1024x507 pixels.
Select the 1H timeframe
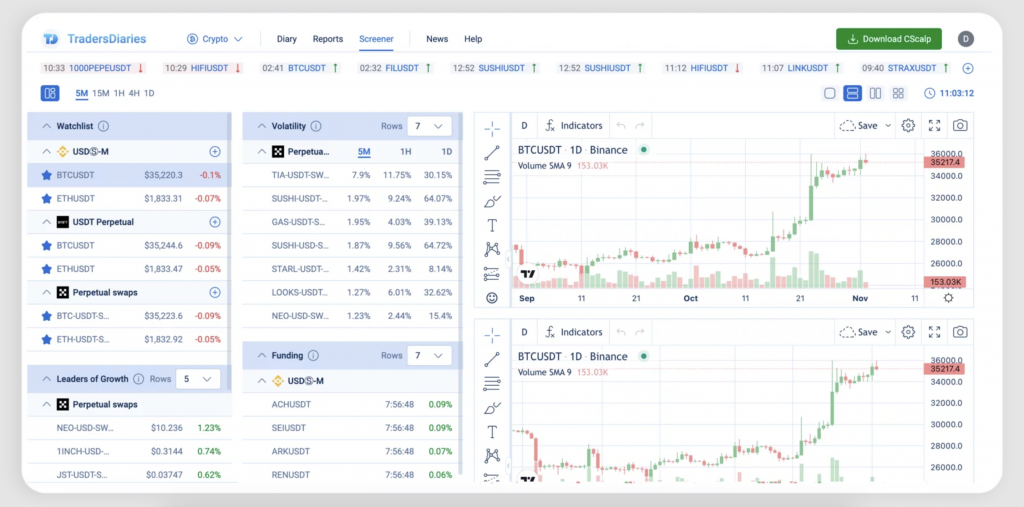119,93
